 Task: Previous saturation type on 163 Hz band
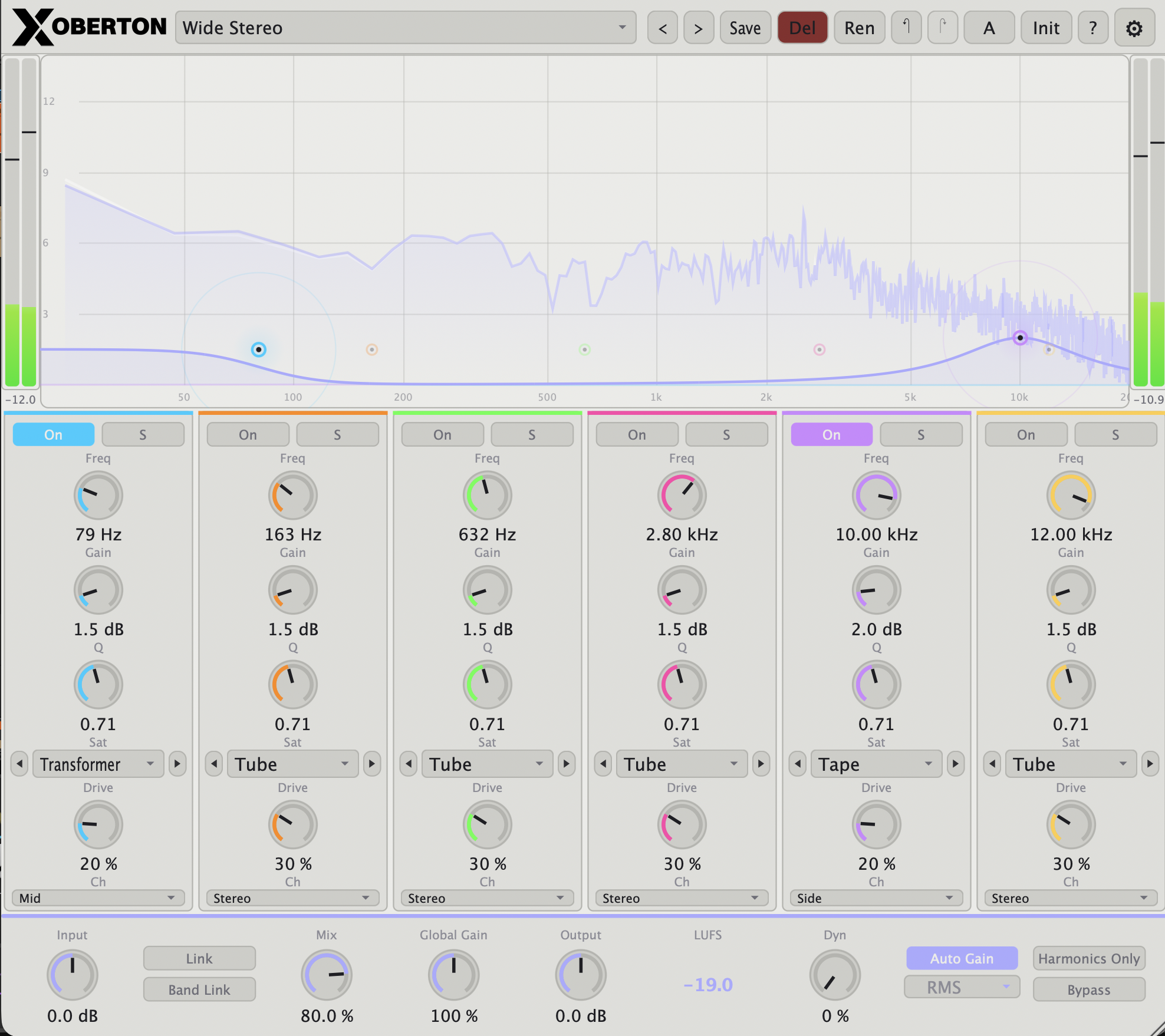214,764
